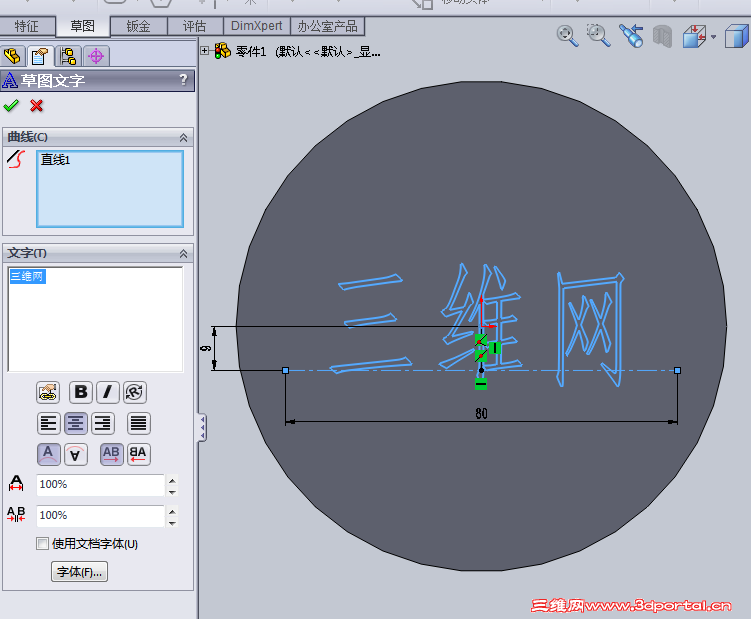751x619 pixels.
Task: Center align sketch text
Action: (76, 424)
